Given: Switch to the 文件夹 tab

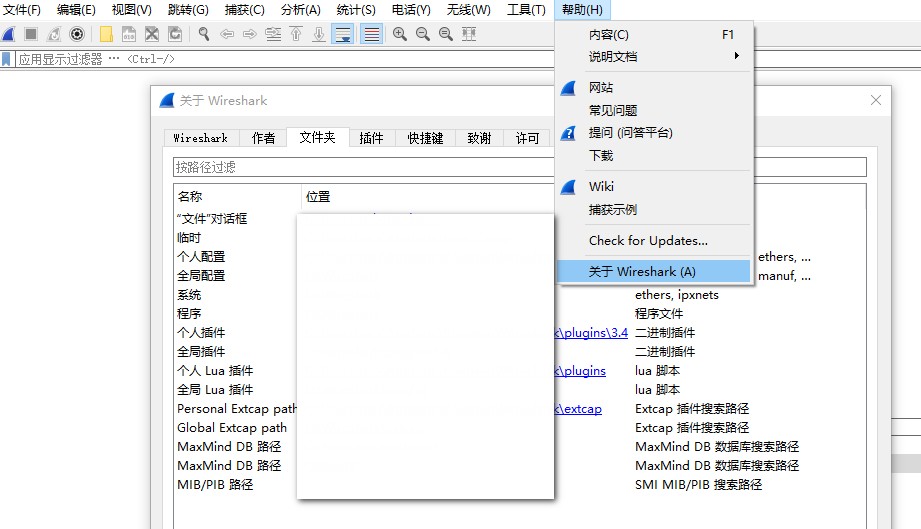Looking at the screenshot, I should coord(318,137).
